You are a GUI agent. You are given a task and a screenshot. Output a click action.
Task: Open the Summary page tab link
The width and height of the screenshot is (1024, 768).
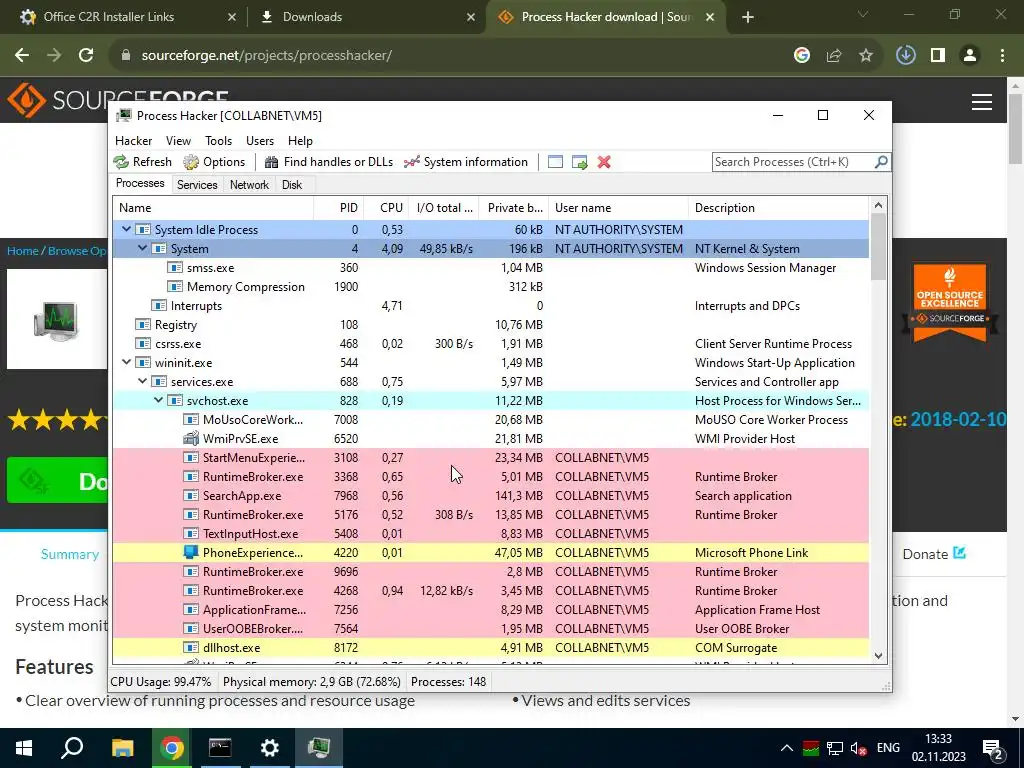(x=70, y=554)
